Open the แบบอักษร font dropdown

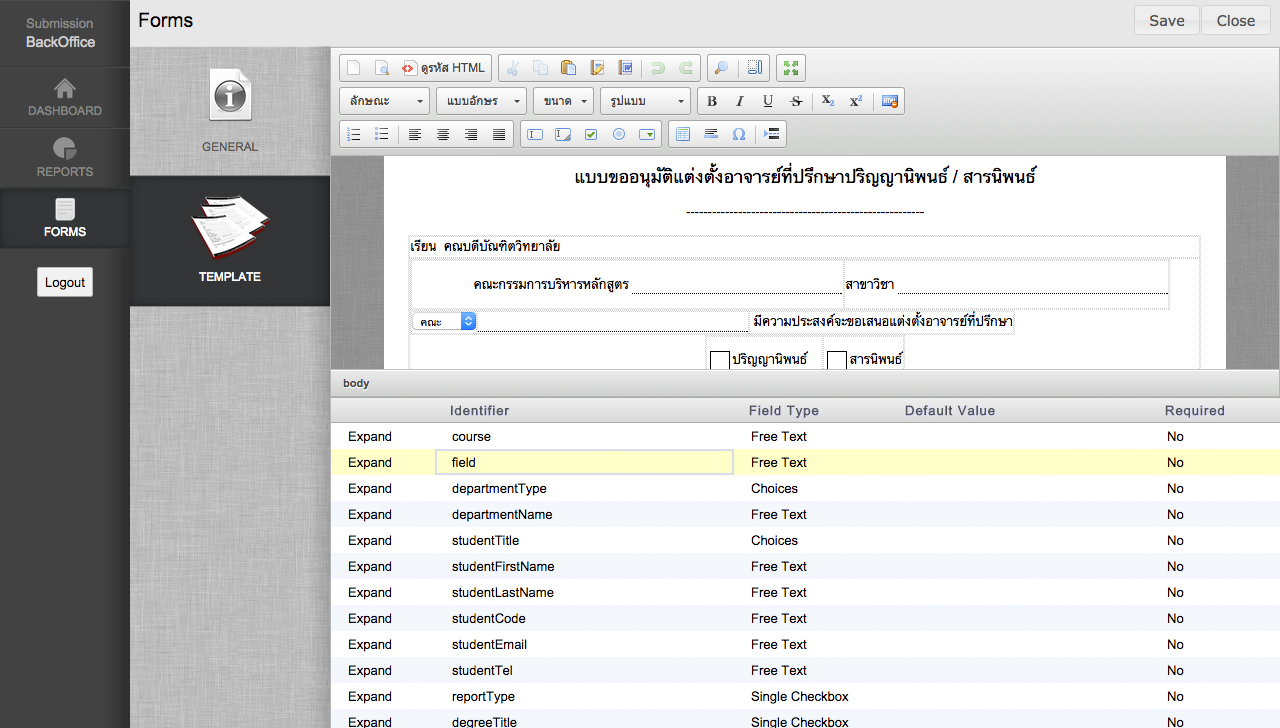pos(484,101)
